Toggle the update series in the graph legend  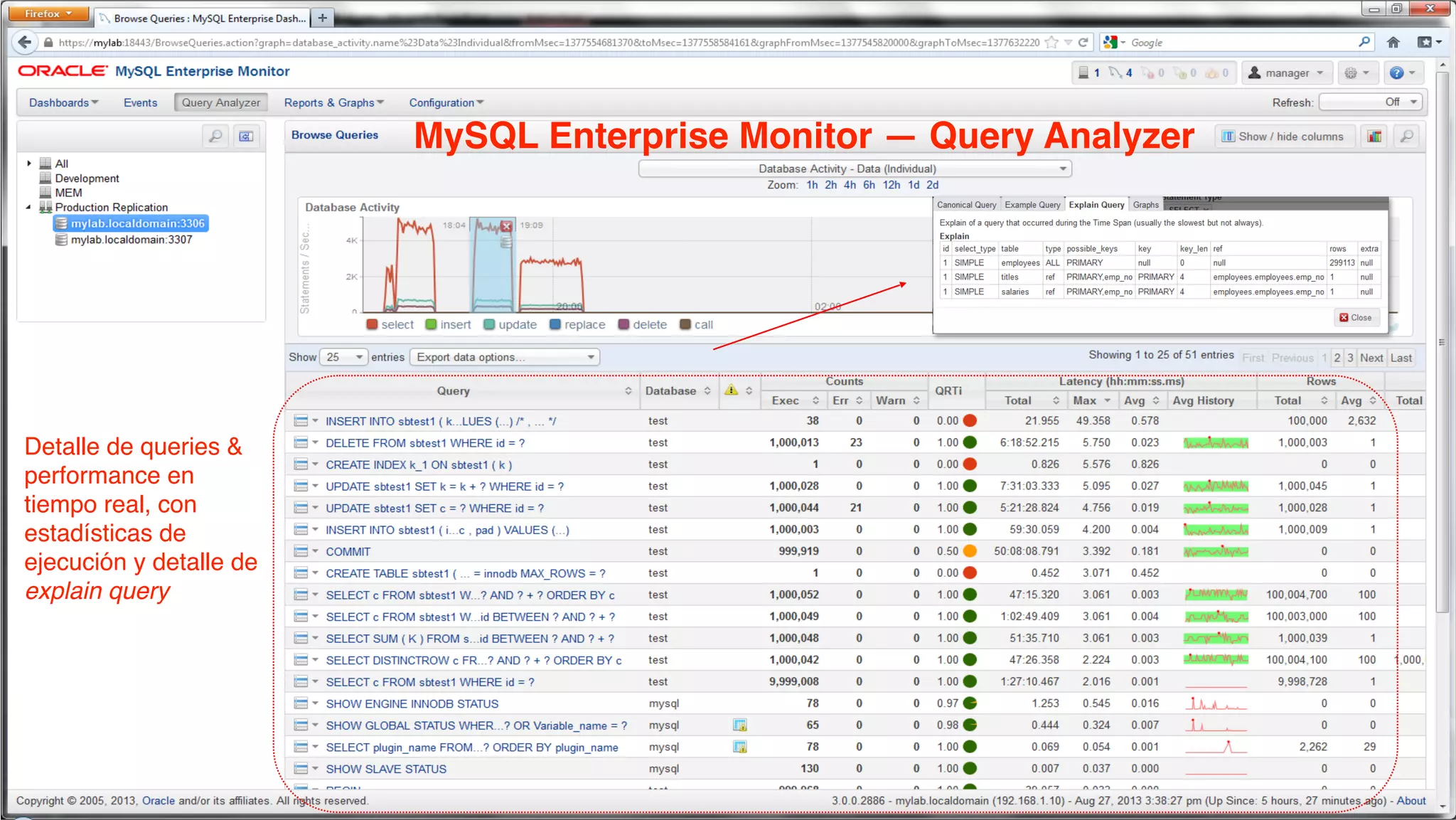pyautogui.click(x=510, y=324)
